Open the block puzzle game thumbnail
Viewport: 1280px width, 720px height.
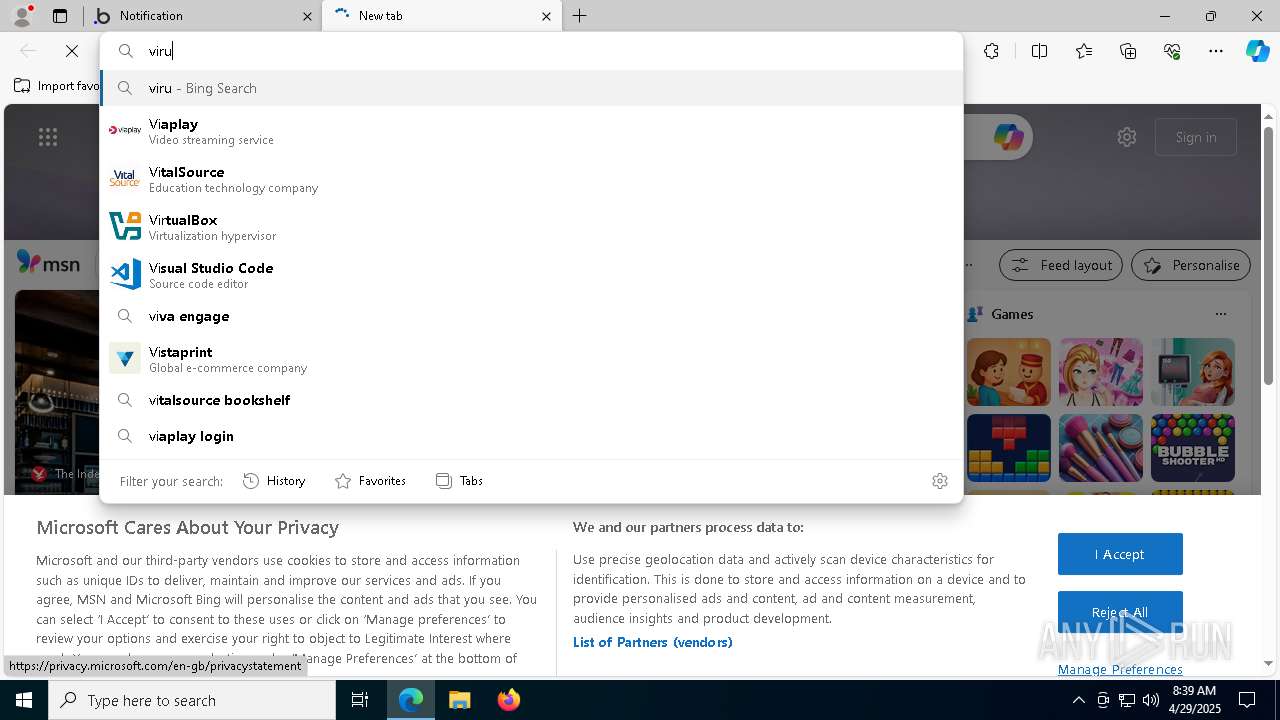pos(1009,448)
